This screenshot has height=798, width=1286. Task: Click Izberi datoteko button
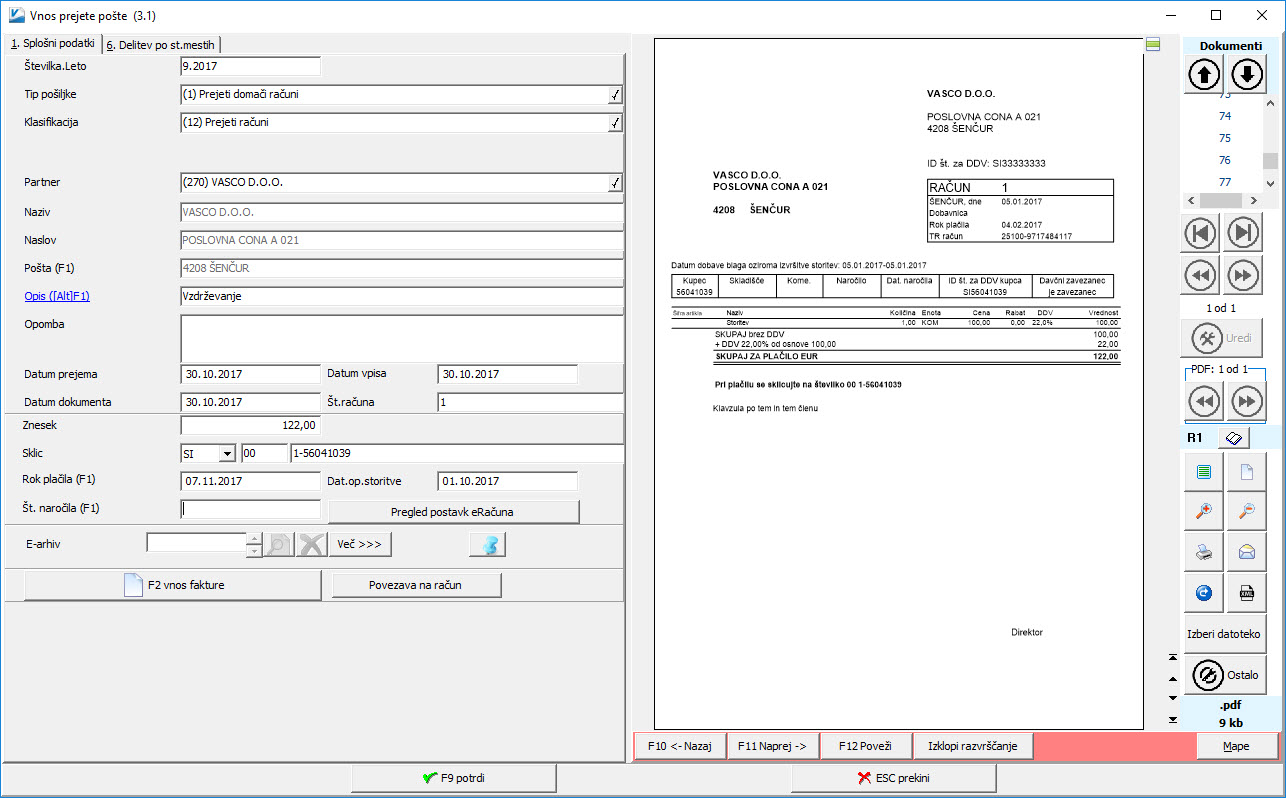point(1225,634)
